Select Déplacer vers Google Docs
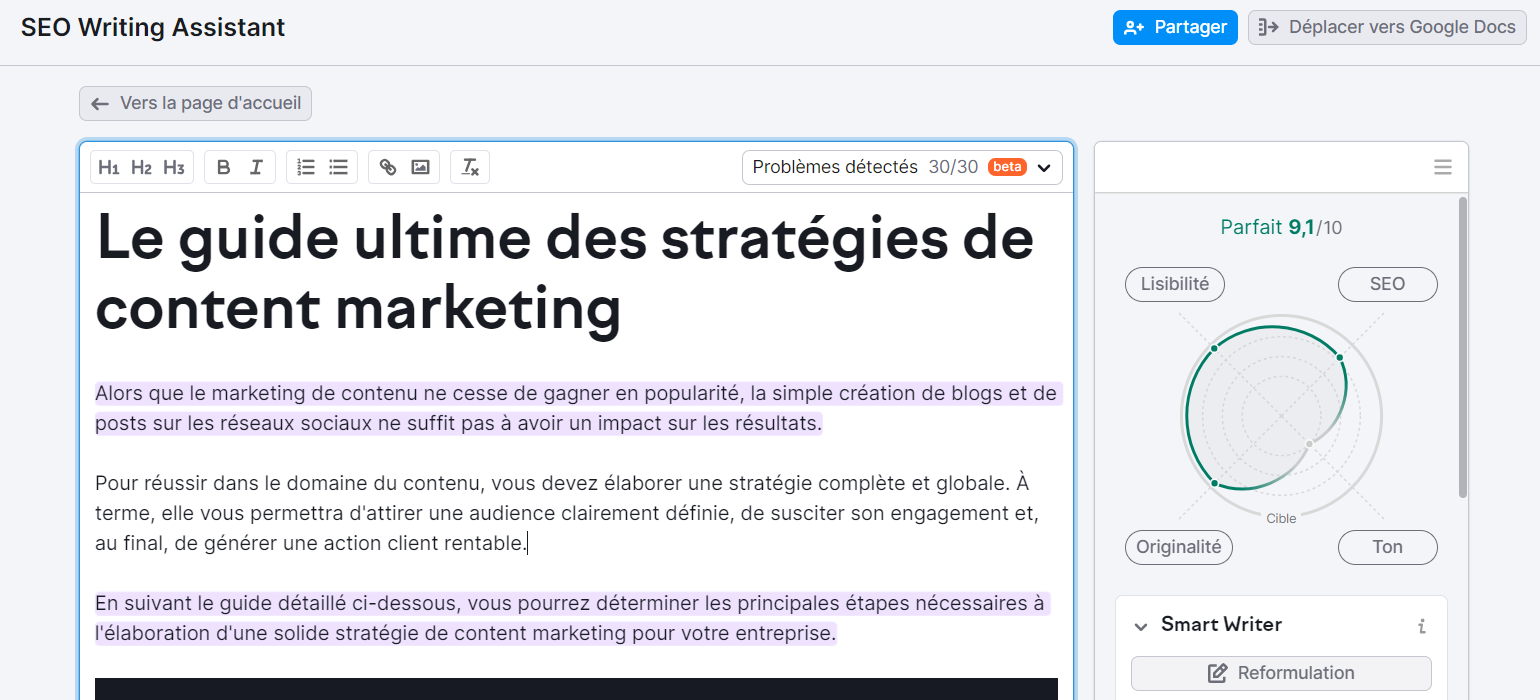The height and width of the screenshot is (700, 1540). [x=1386, y=27]
